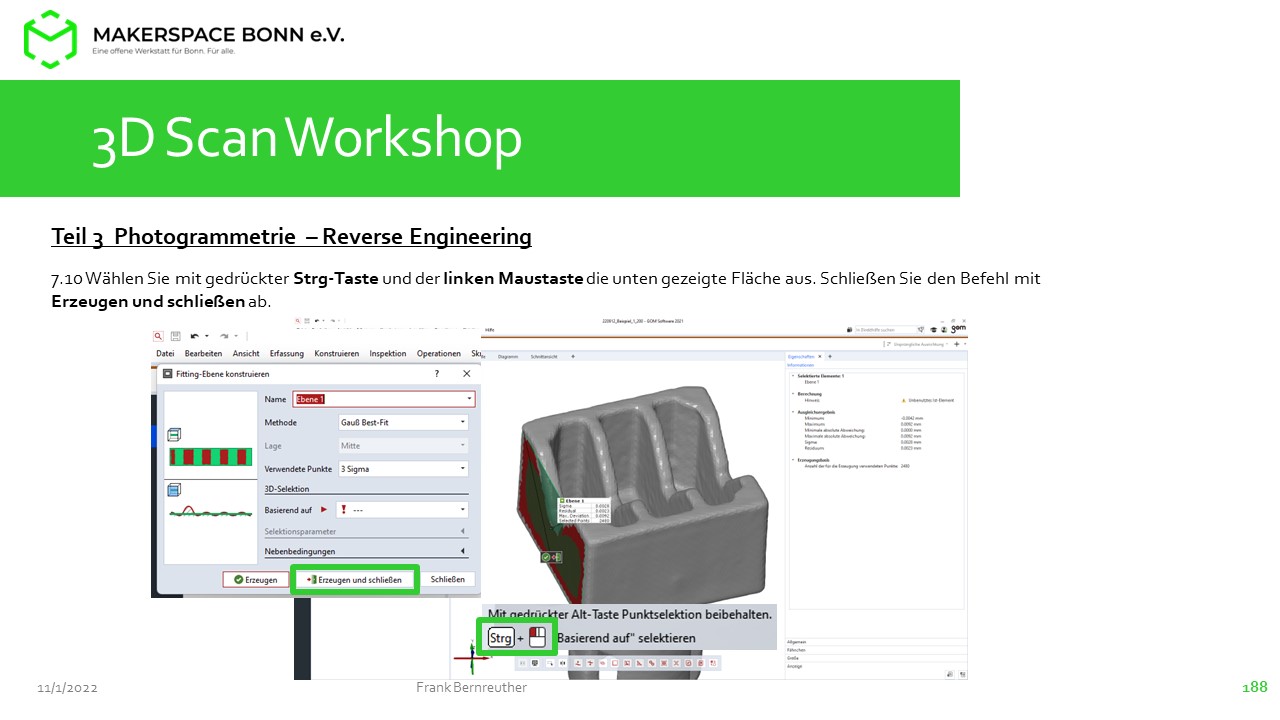Image resolution: width=1280 pixels, height=720 pixels.
Task: Click the last icon in the 3D view bottom toolbar
Action: pos(713,663)
